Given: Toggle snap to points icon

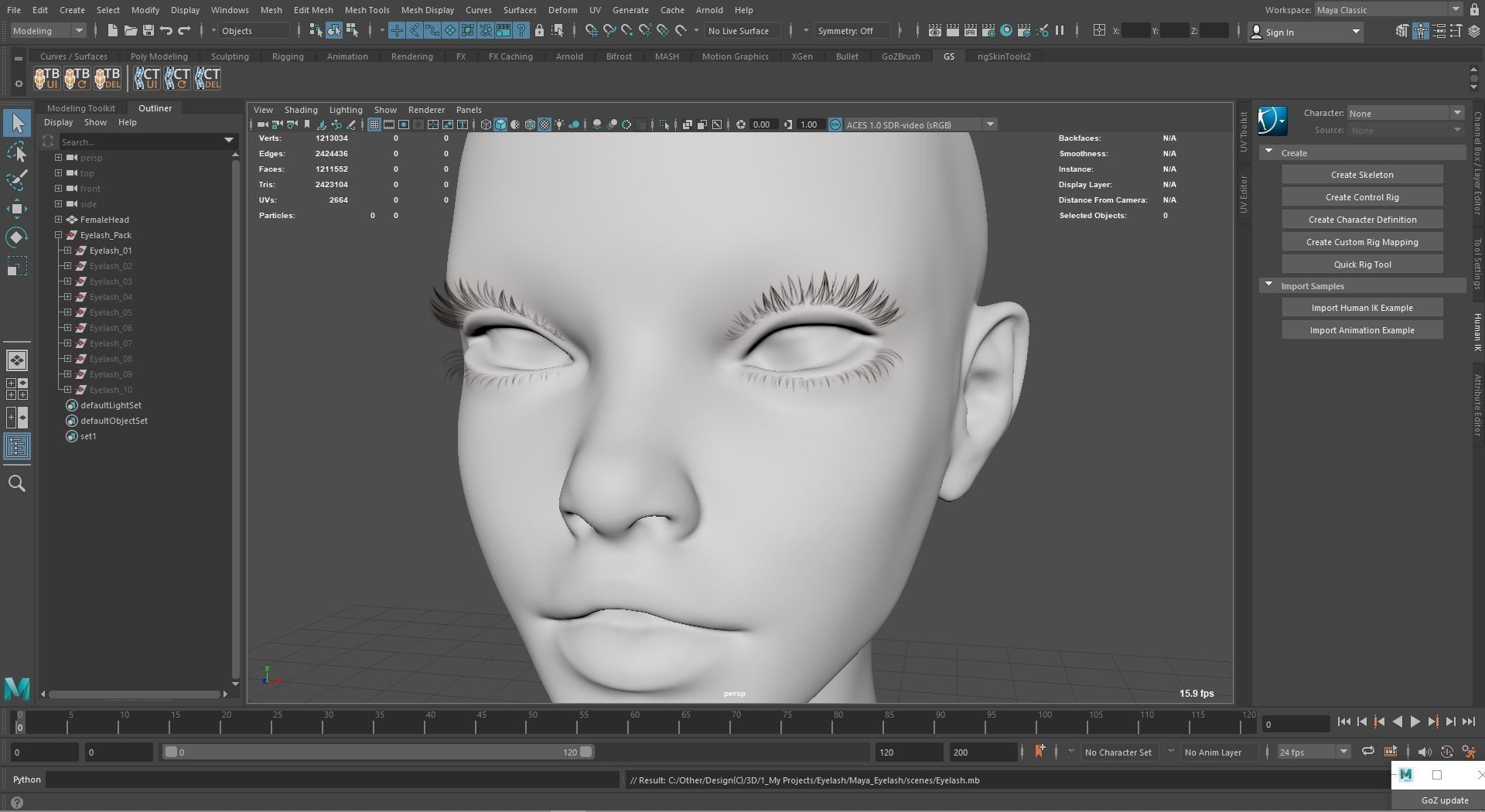Looking at the screenshot, I should (x=627, y=31).
